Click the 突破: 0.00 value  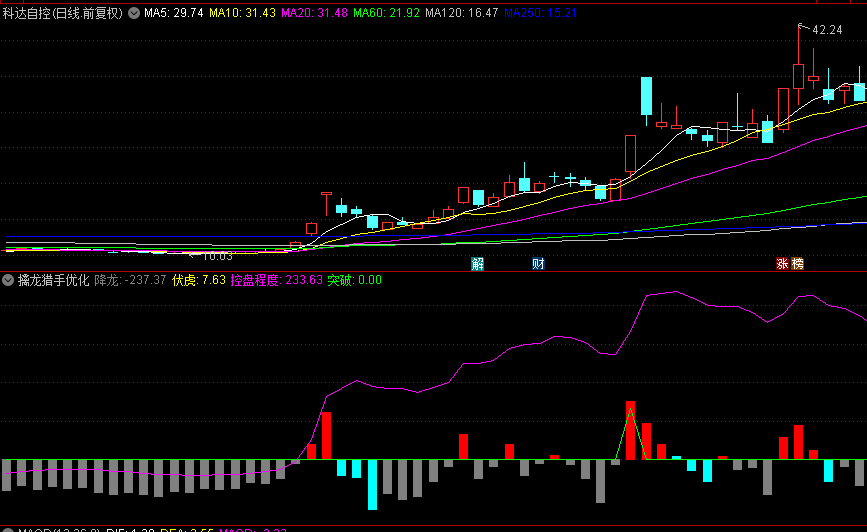tap(354, 280)
